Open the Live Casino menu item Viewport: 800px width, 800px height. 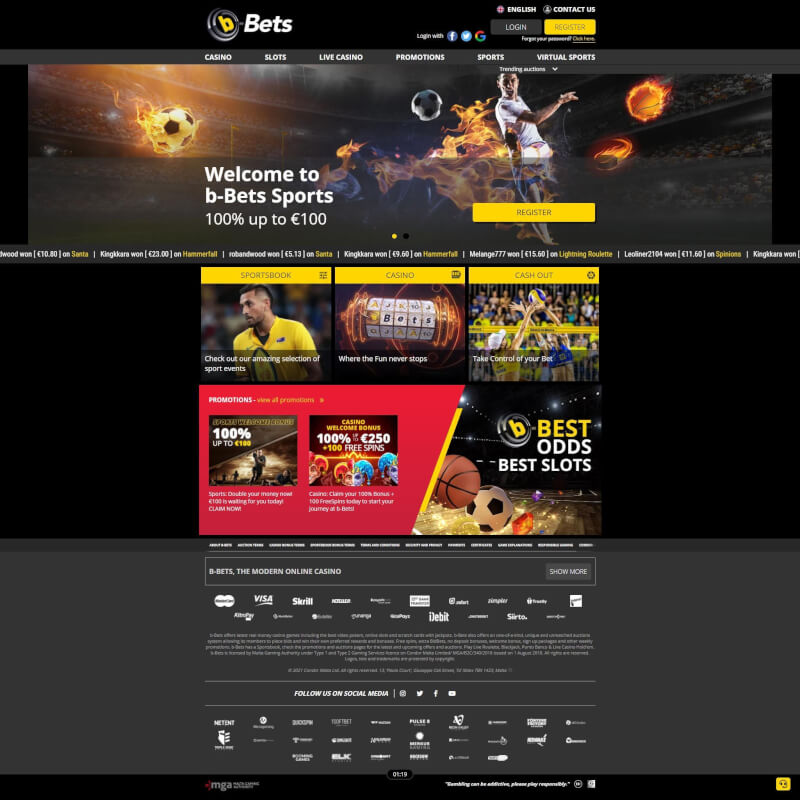pos(341,57)
